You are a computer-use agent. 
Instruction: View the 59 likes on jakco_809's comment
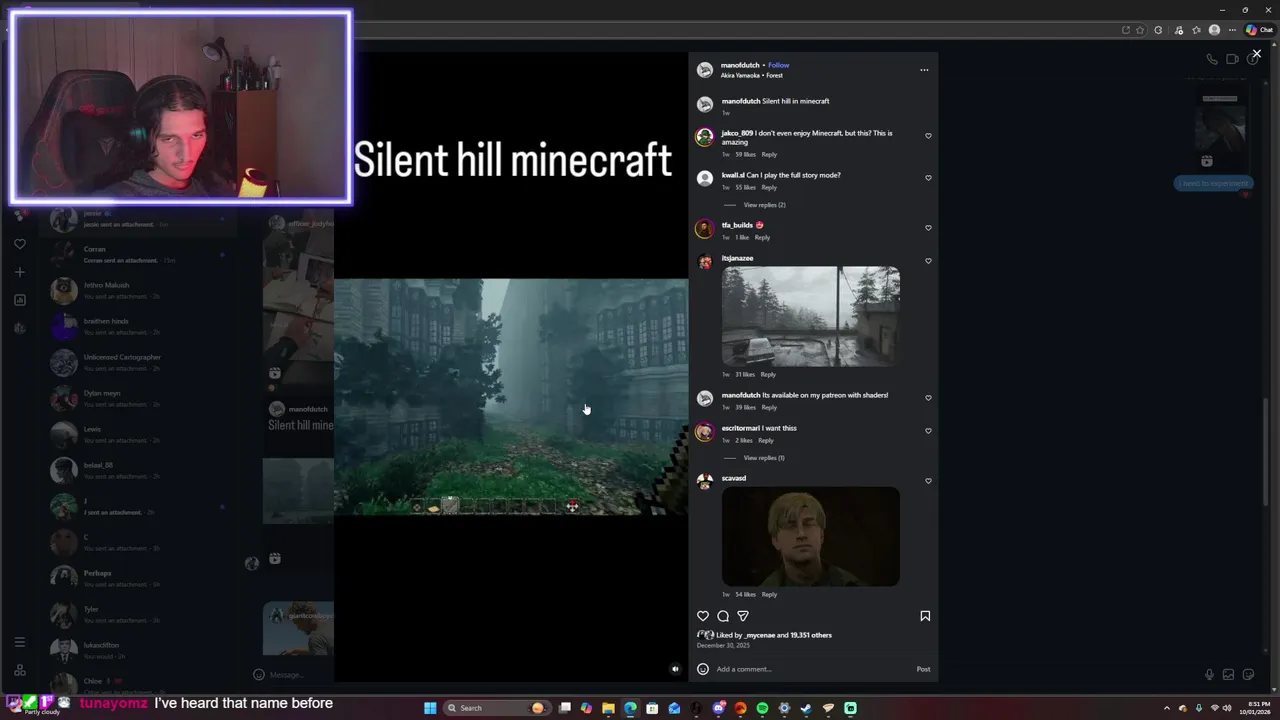coord(745,155)
